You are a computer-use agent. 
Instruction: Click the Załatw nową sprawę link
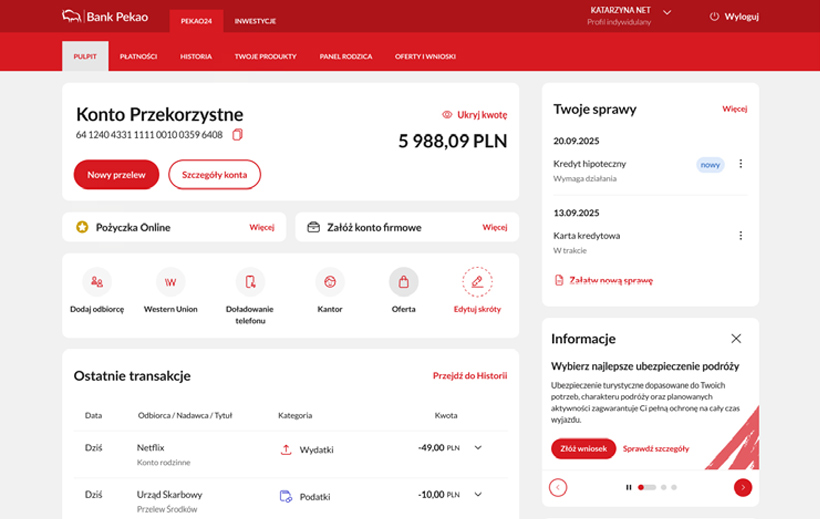point(611,280)
